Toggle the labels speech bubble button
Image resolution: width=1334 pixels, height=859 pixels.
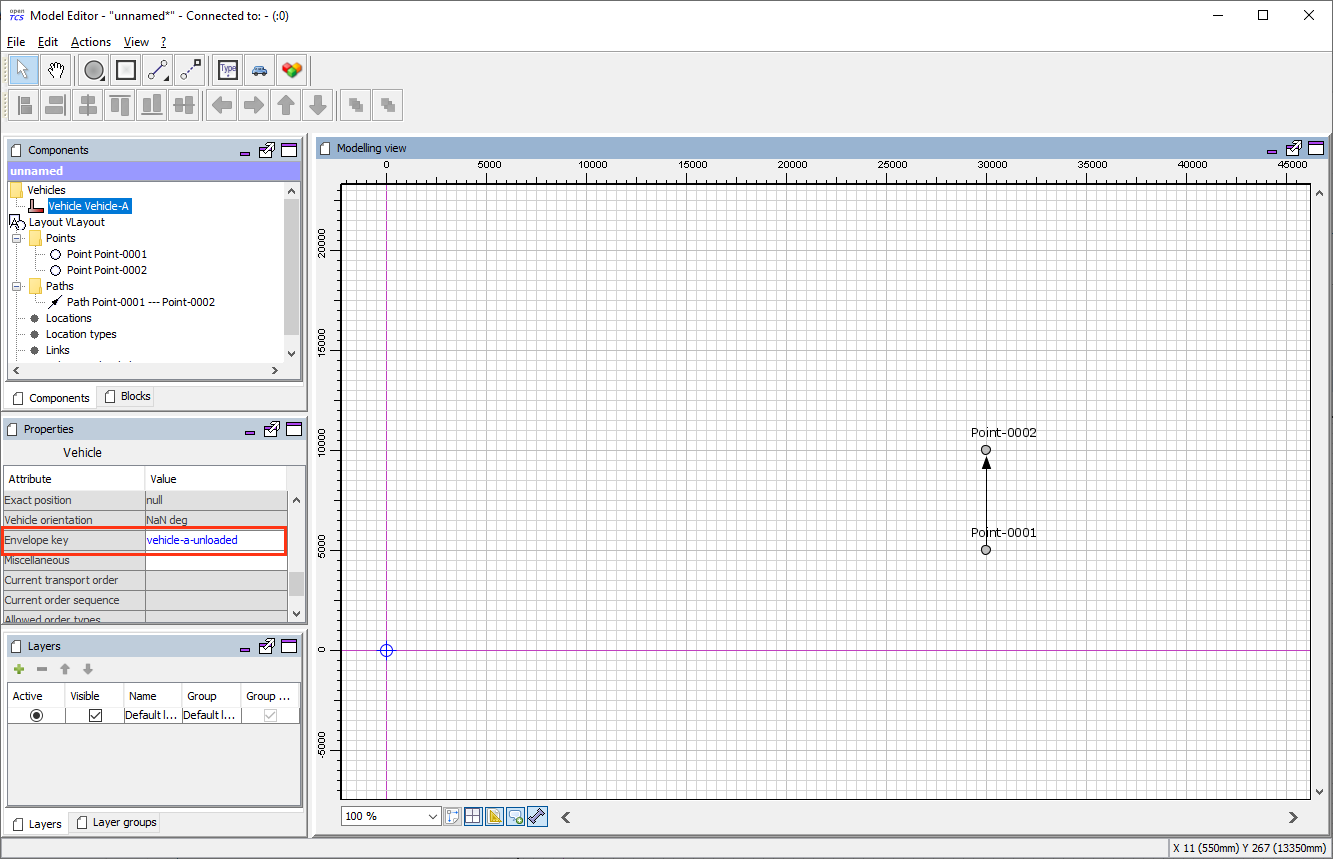pos(516,816)
